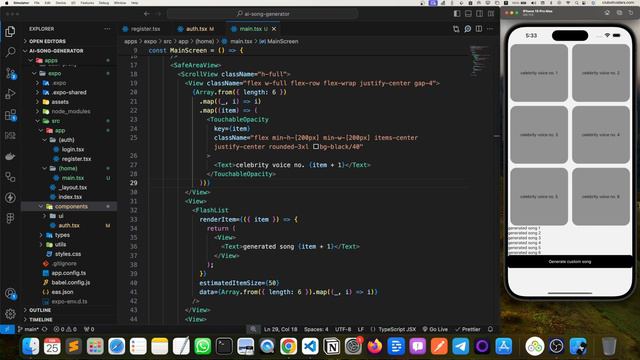Click the Simulator rotate icon
The width and height of the screenshot is (640, 360).
pyautogui.click(x=631, y=13)
